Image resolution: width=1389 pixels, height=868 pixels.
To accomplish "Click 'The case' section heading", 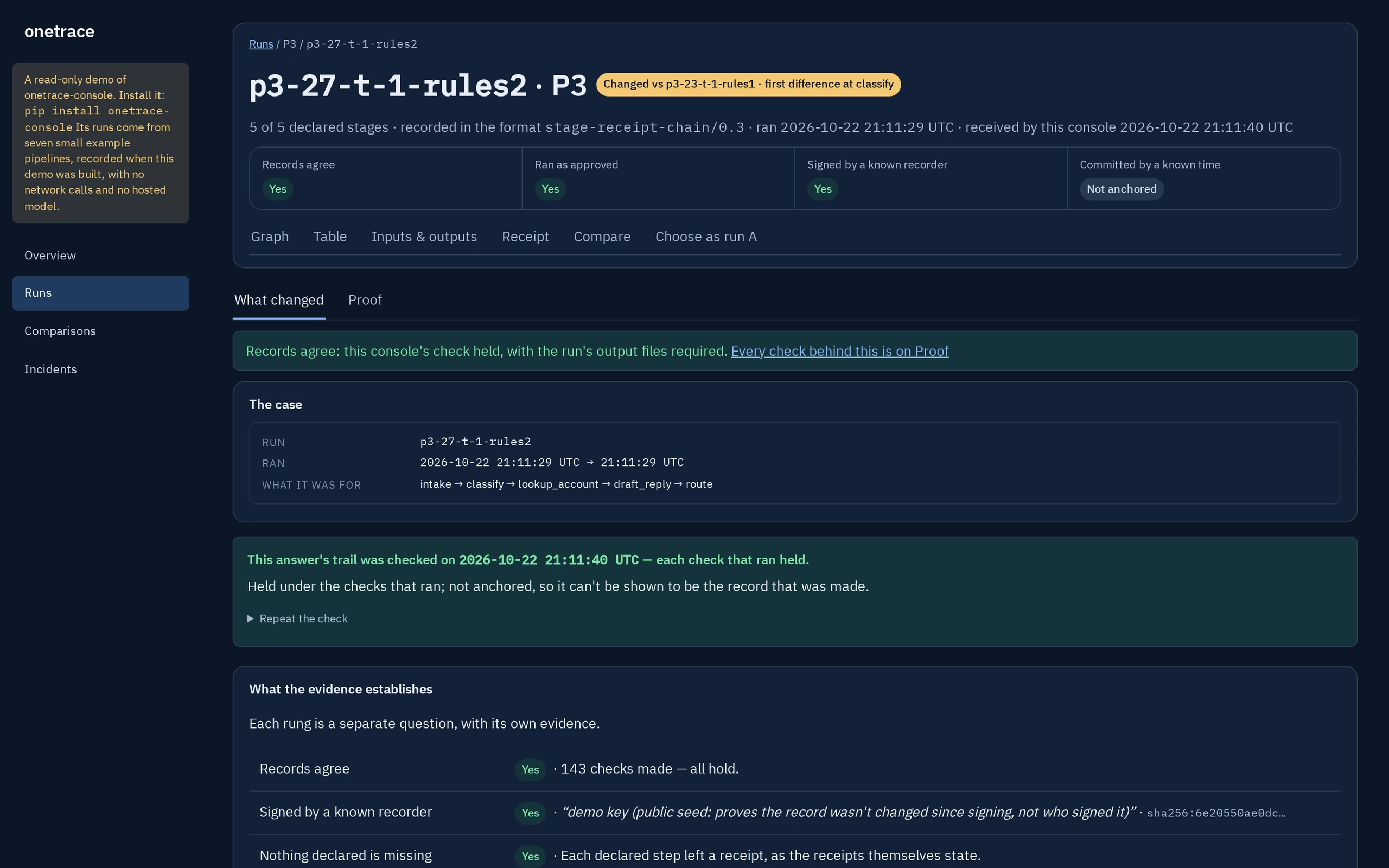I will [x=276, y=405].
